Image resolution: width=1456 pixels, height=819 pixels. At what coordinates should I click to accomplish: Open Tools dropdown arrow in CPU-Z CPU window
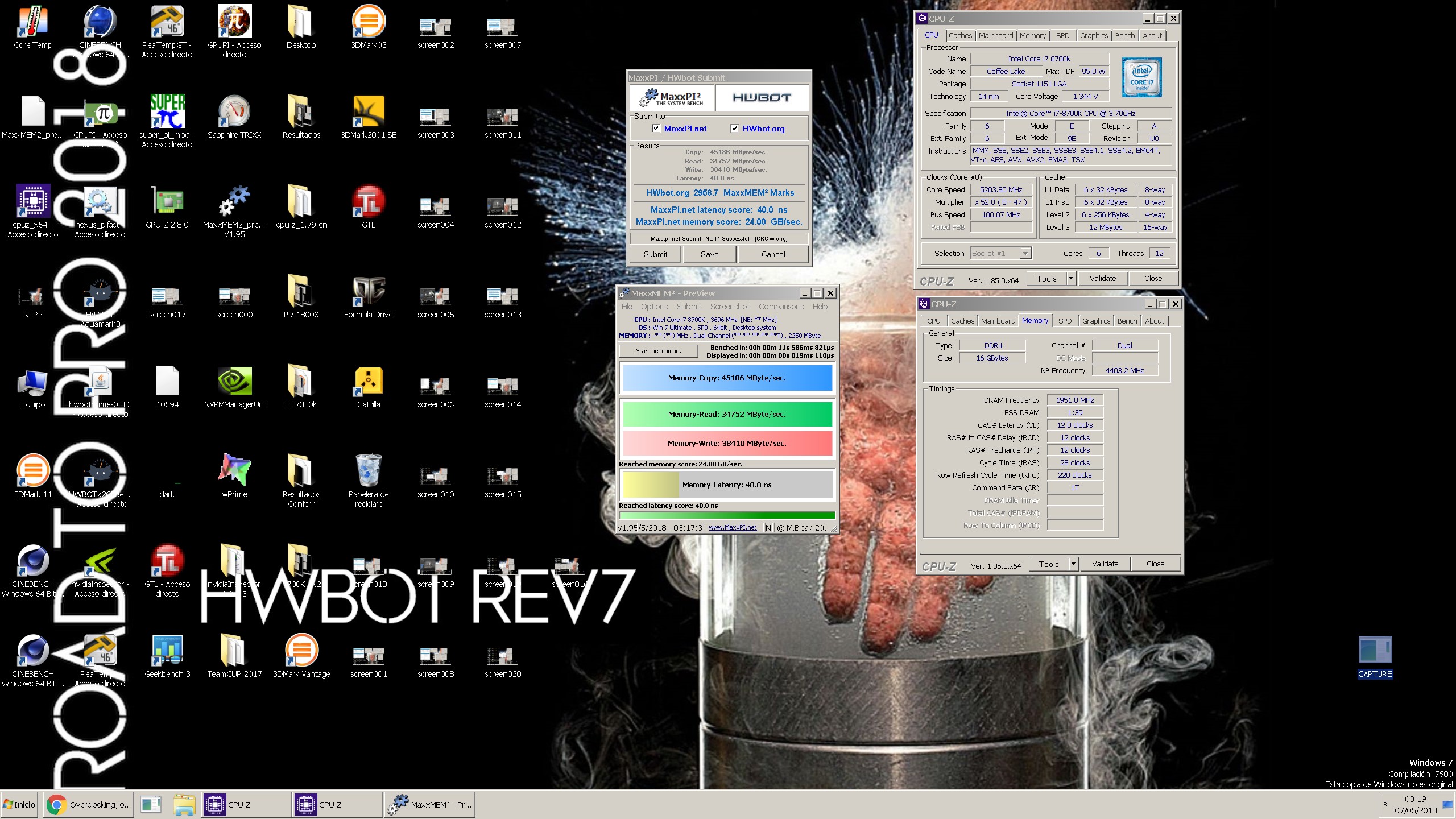[1071, 278]
